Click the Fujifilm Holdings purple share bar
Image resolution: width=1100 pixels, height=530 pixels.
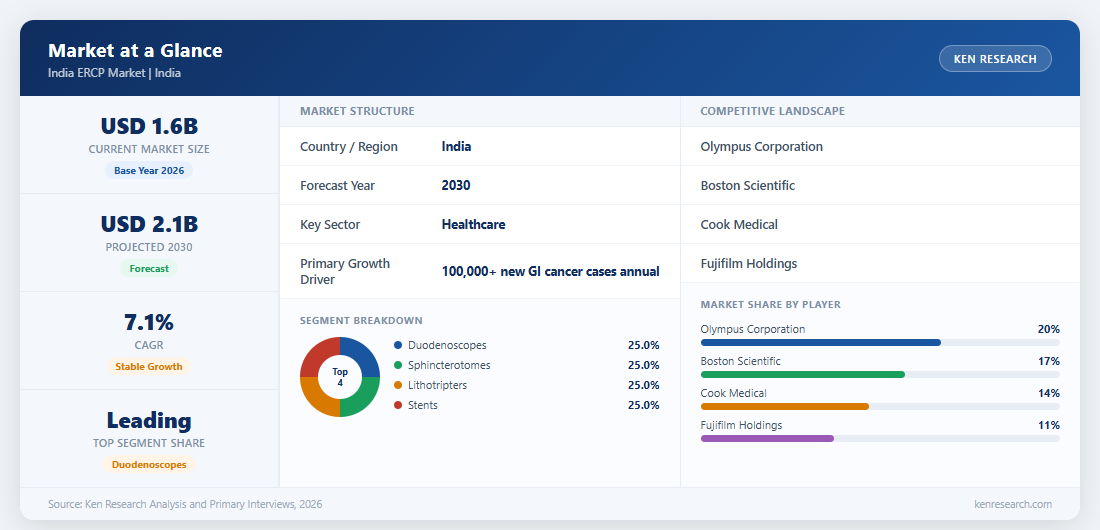[x=767, y=439]
